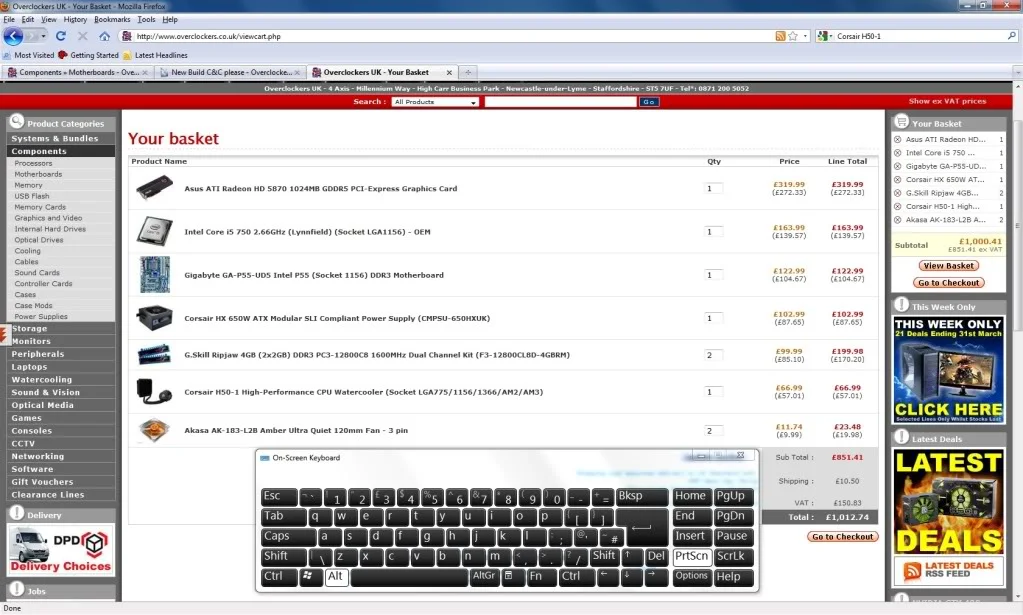Click the DPD Delivery Choices banner
The height and width of the screenshot is (615, 1023).
click(x=61, y=549)
